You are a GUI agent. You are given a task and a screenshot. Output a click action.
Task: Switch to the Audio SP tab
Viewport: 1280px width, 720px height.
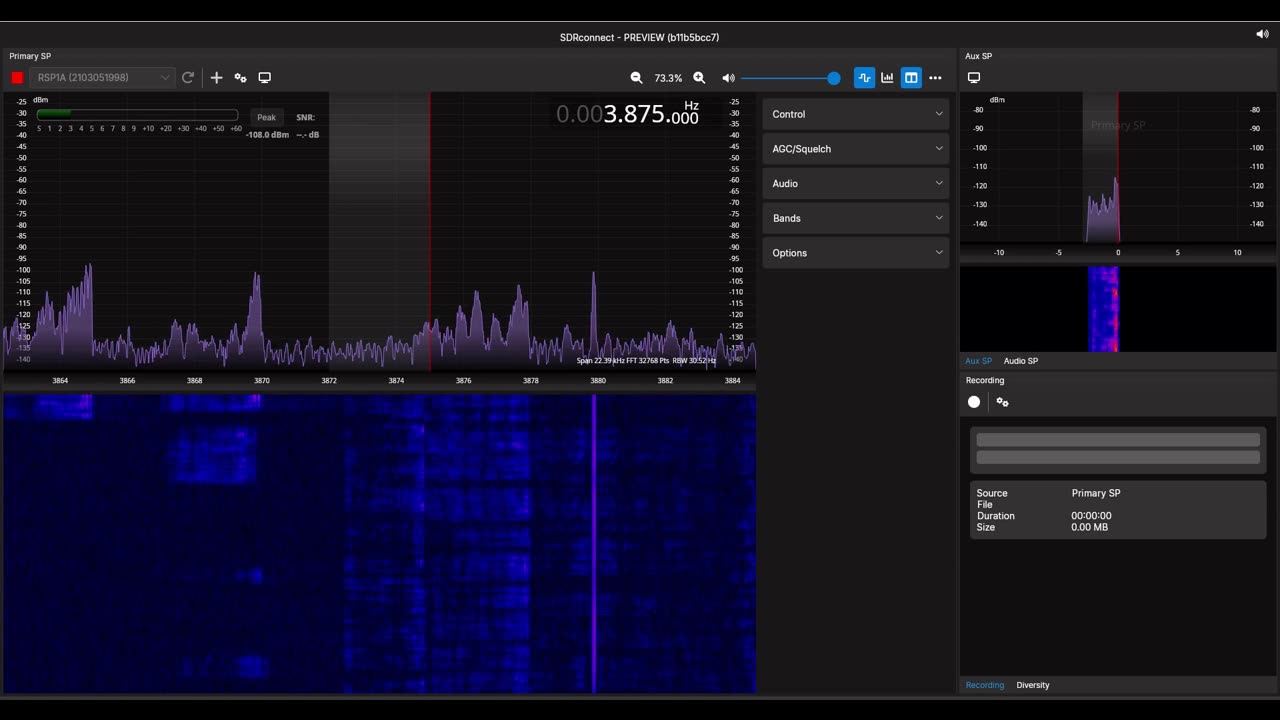(x=1020, y=361)
